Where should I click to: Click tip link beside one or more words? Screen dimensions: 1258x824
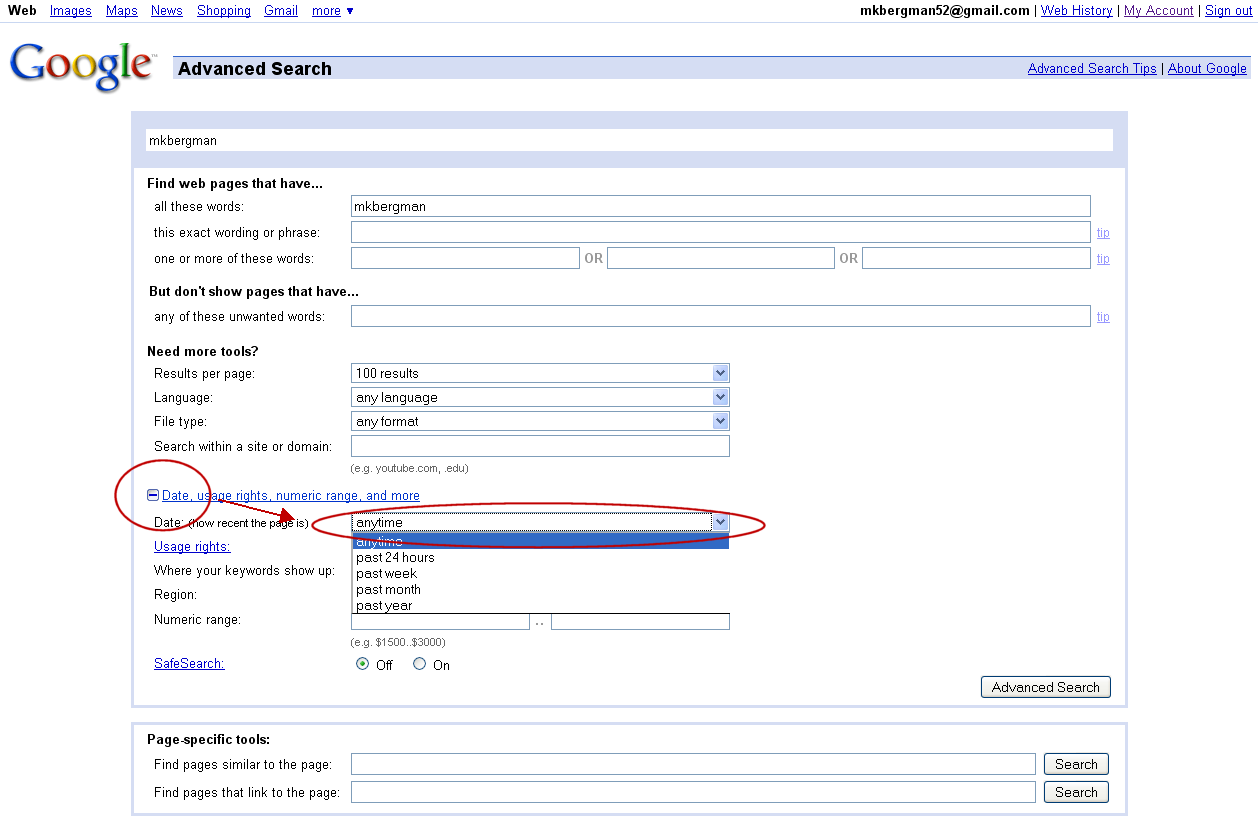coord(1103,258)
